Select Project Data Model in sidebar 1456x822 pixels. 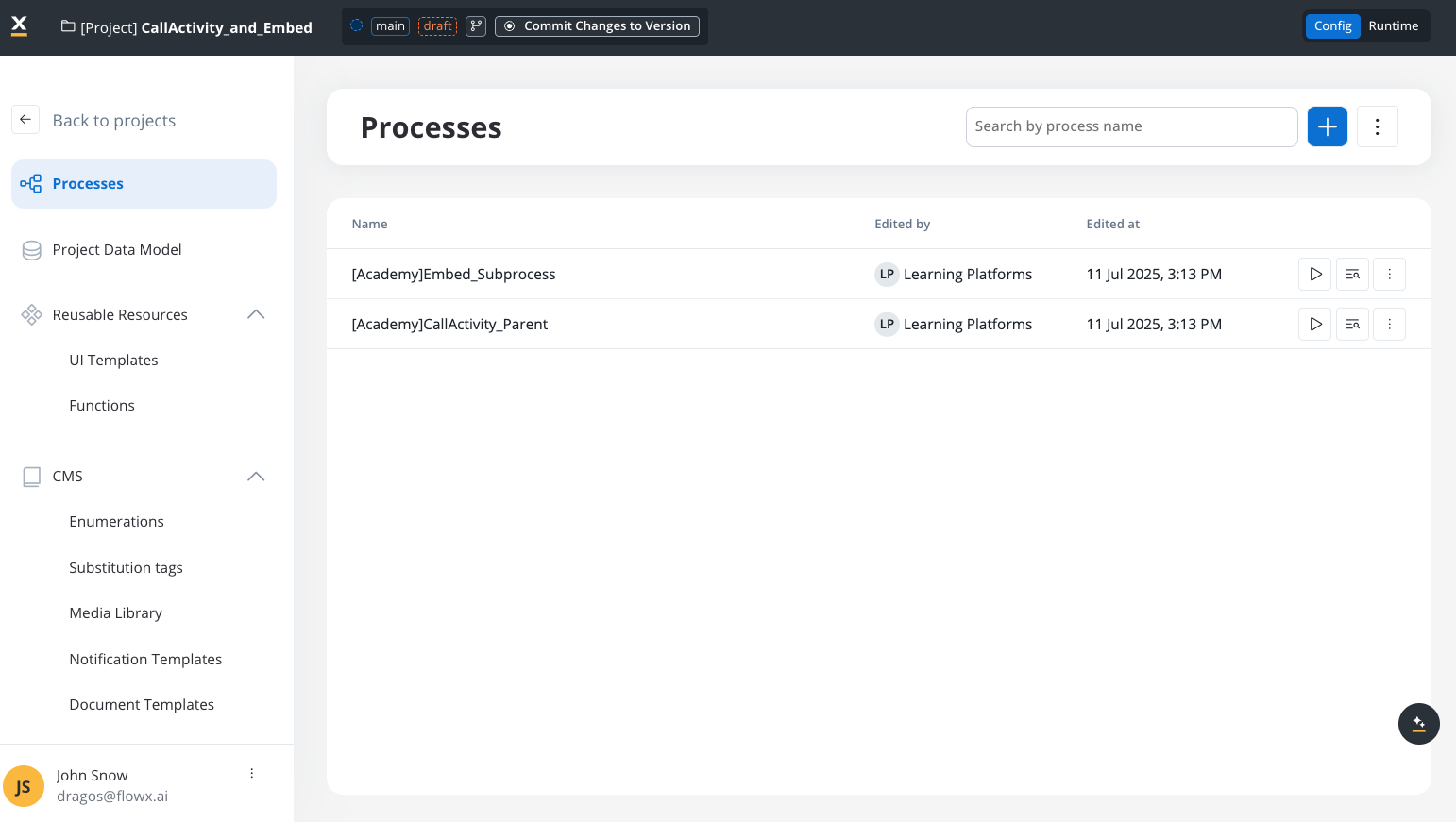point(117,250)
